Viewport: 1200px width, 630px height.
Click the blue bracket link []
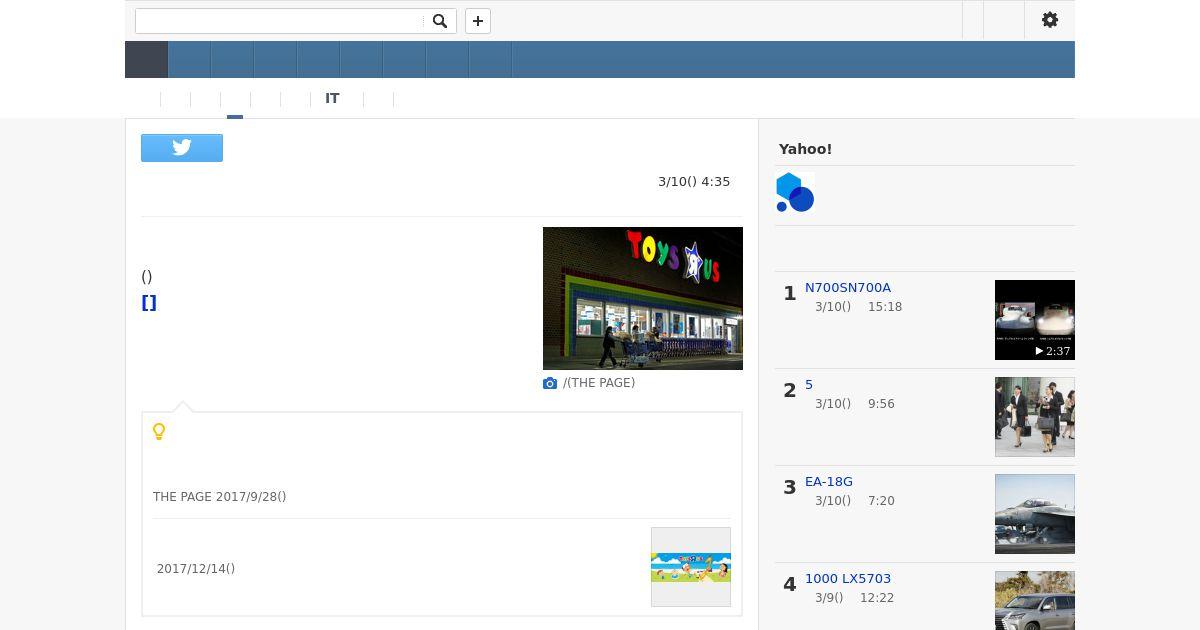point(149,303)
